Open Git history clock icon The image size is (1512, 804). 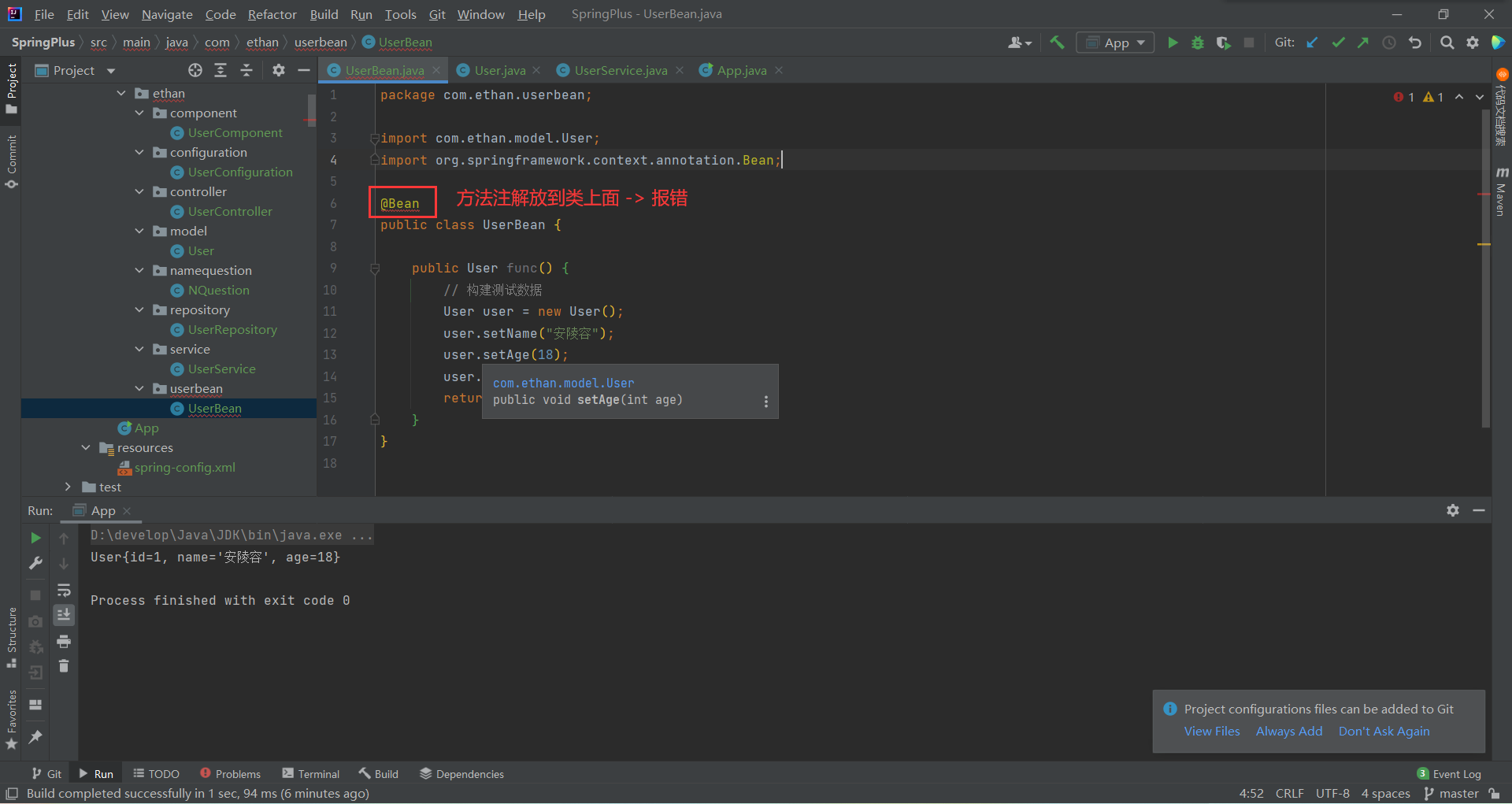[x=1389, y=43]
